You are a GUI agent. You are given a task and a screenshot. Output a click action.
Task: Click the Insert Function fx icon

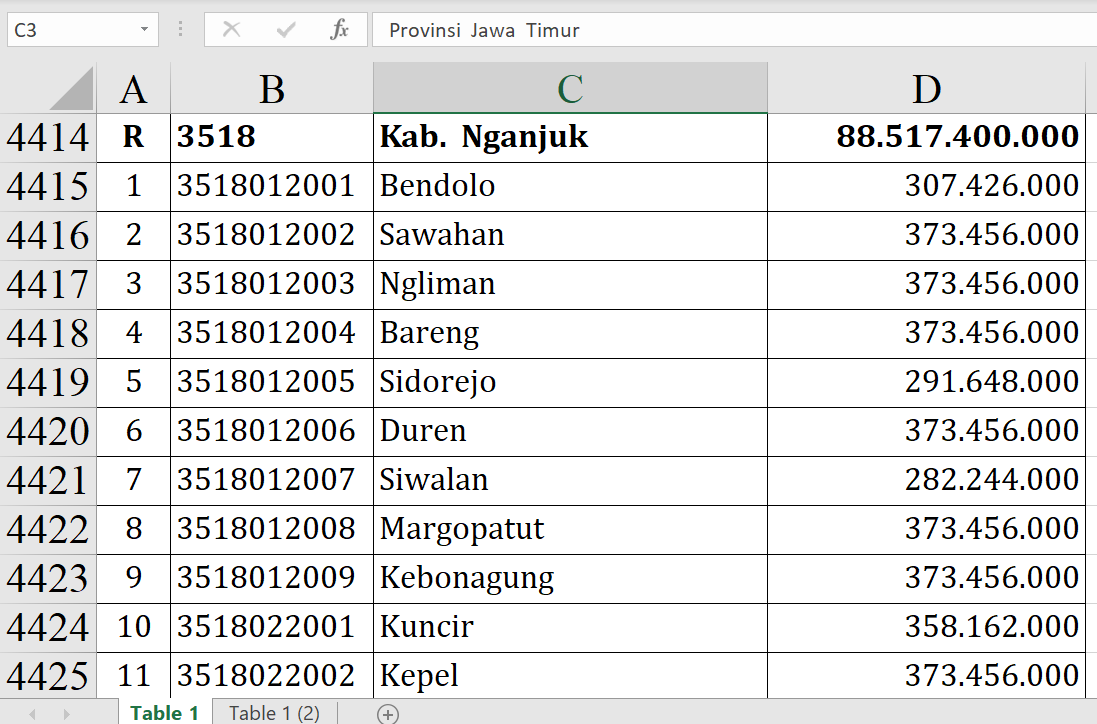(340, 30)
